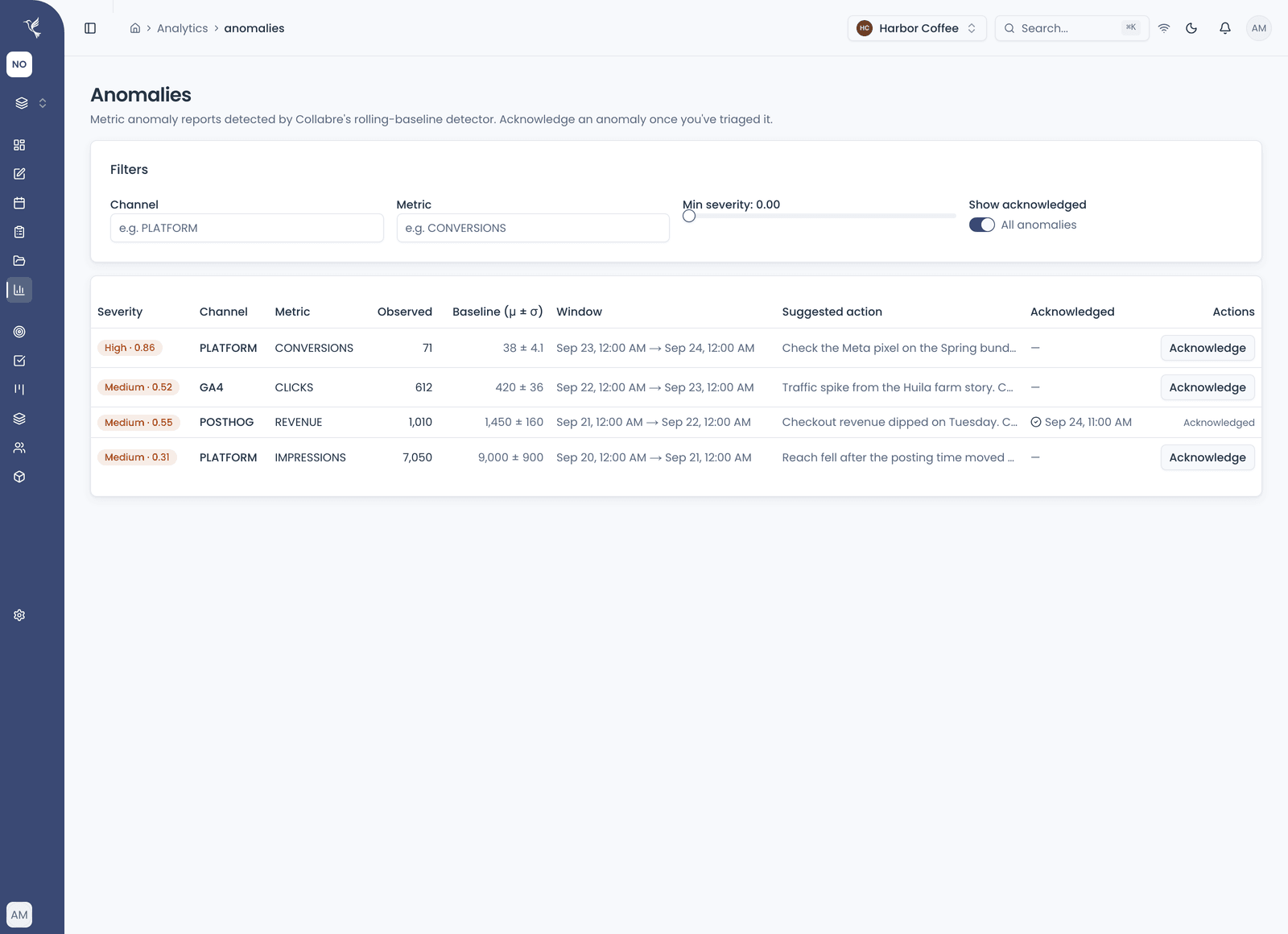1288x934 pixels.
Task: Click the Observed column header
Action: coord(405,312)
